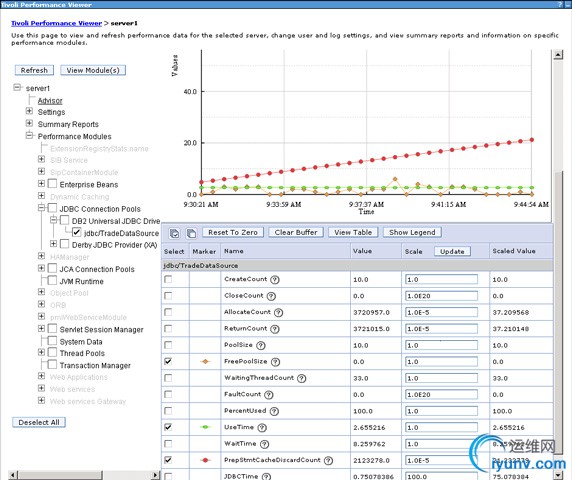
Task: Expand the Settings node
Action: (29, 111)
